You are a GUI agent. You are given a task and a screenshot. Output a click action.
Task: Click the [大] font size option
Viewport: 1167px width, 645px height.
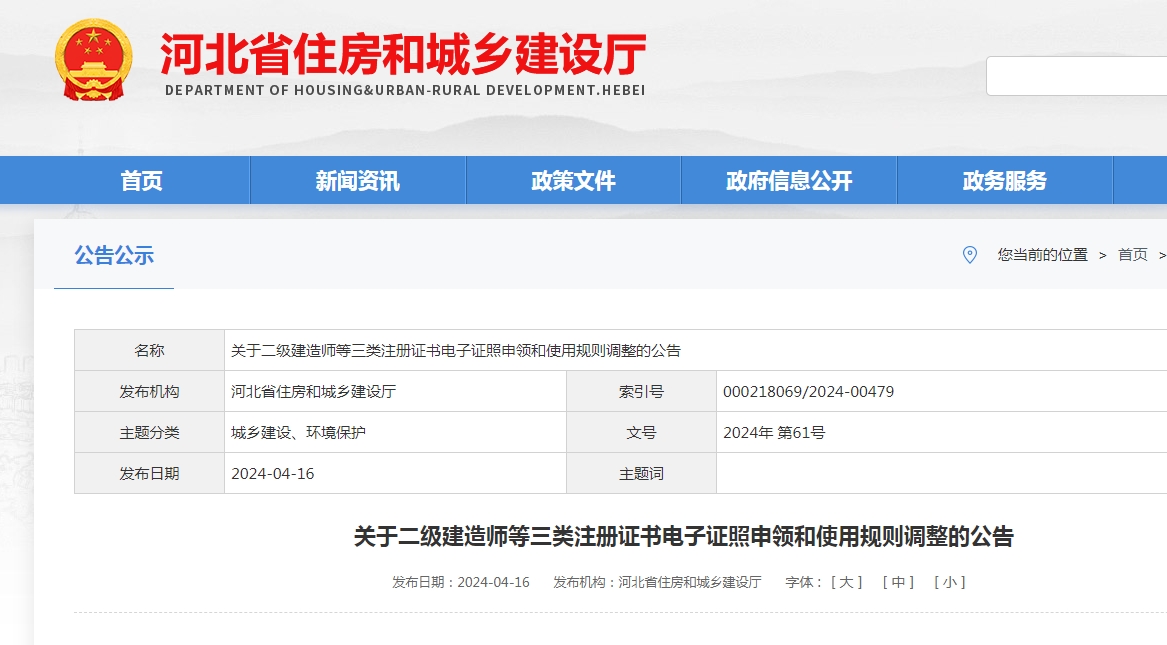pos(845,581)
